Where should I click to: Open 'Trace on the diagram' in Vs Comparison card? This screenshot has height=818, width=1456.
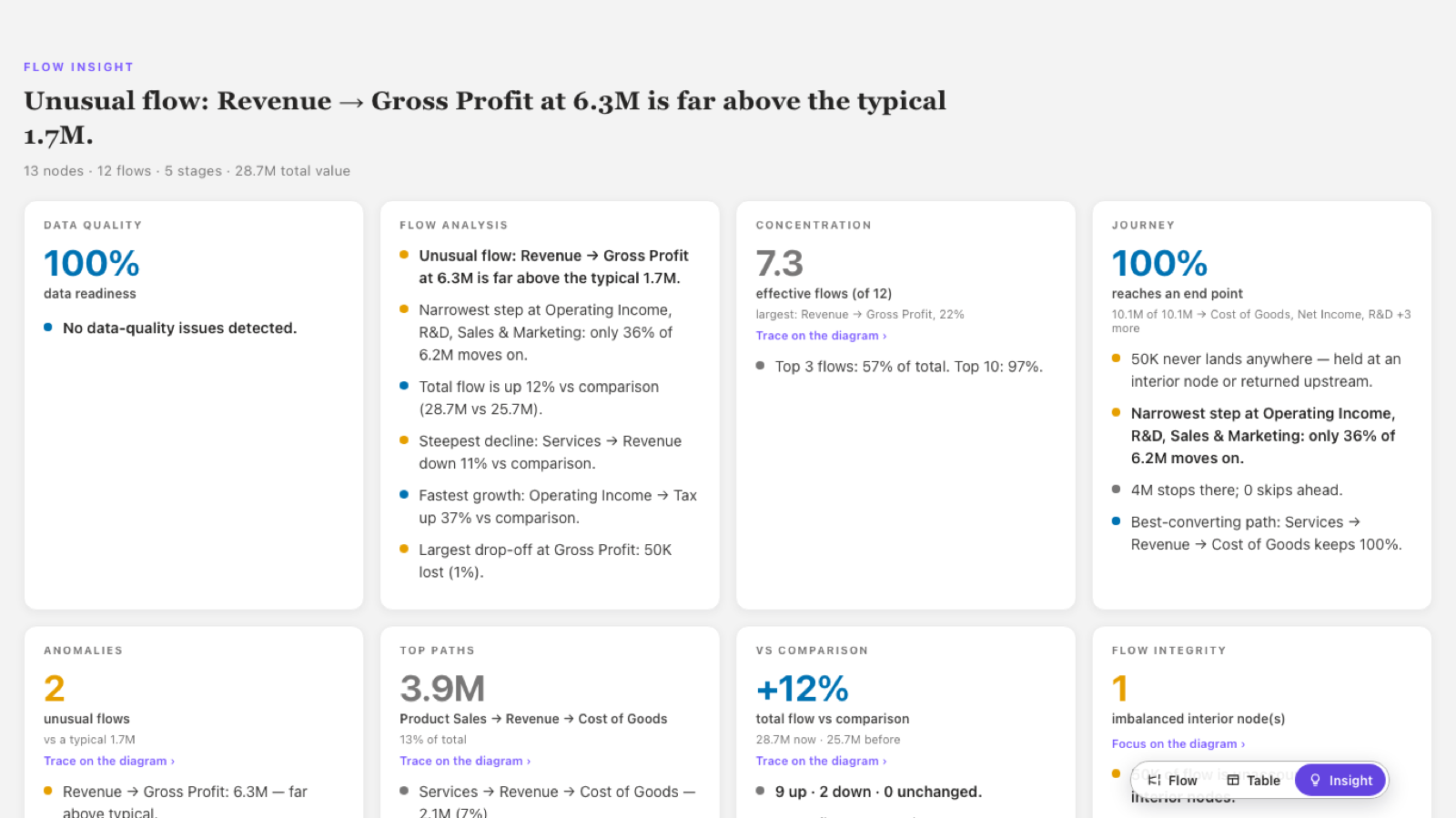tap(821, 761)
